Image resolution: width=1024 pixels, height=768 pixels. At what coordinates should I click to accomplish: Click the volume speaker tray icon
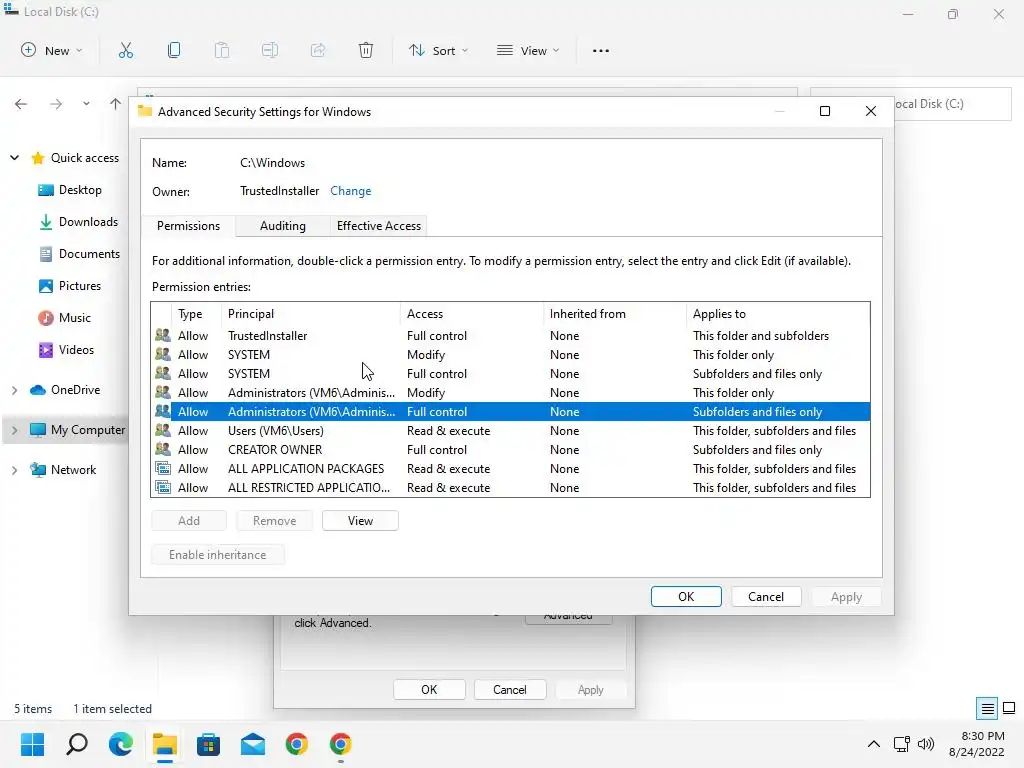[925, 744]
